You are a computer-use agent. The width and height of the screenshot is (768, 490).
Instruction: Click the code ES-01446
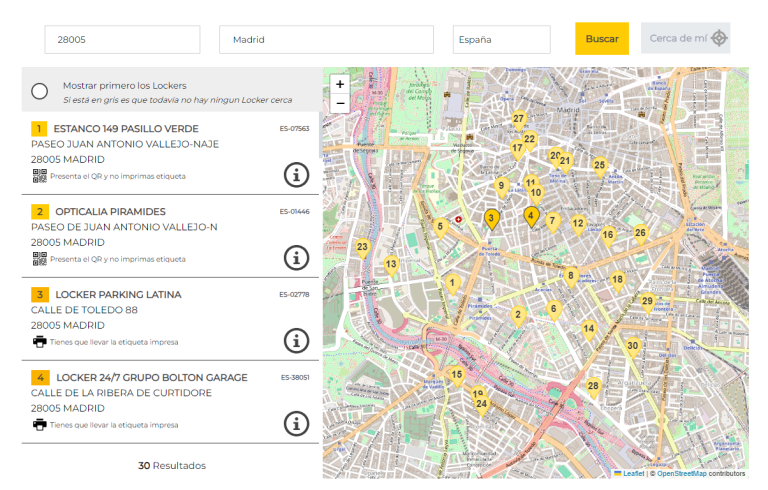point(294,212)
